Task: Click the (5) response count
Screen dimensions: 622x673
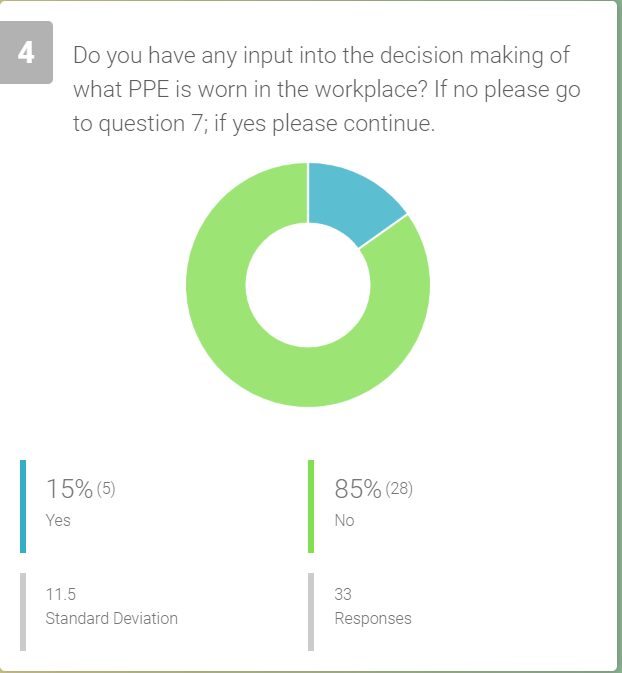Action: point(107,489)
